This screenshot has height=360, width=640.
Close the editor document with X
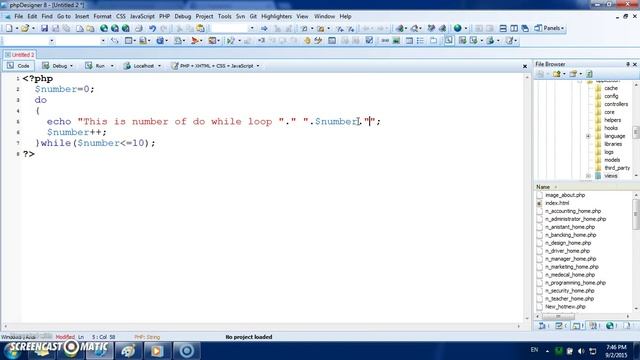pyautogui.click(x=525, y=66)
